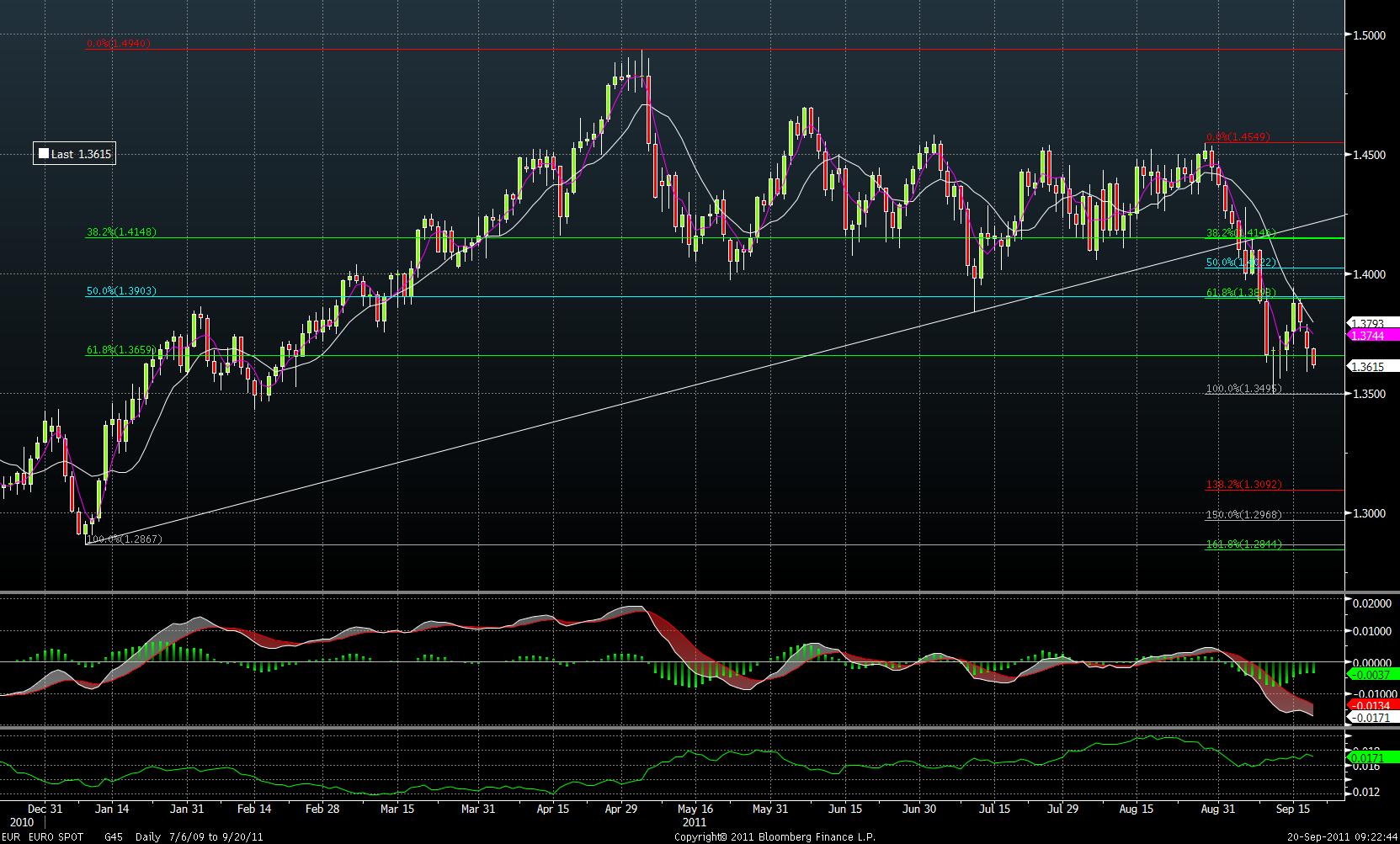
Task: Select the 50.0%(1.3903) Fibonacci level label
Action: (x=121, y=291)
